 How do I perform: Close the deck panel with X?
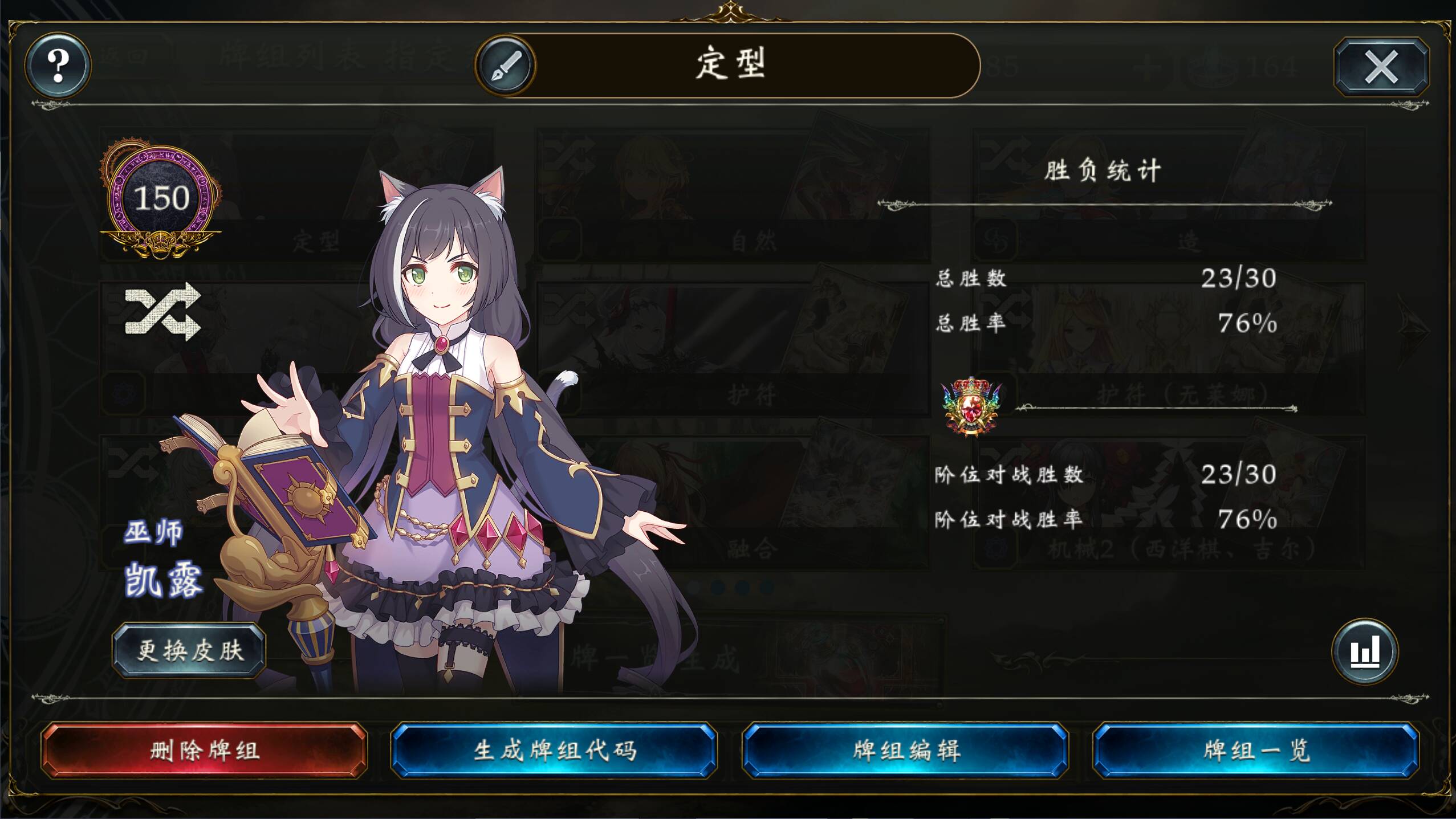coord(1381,67)
